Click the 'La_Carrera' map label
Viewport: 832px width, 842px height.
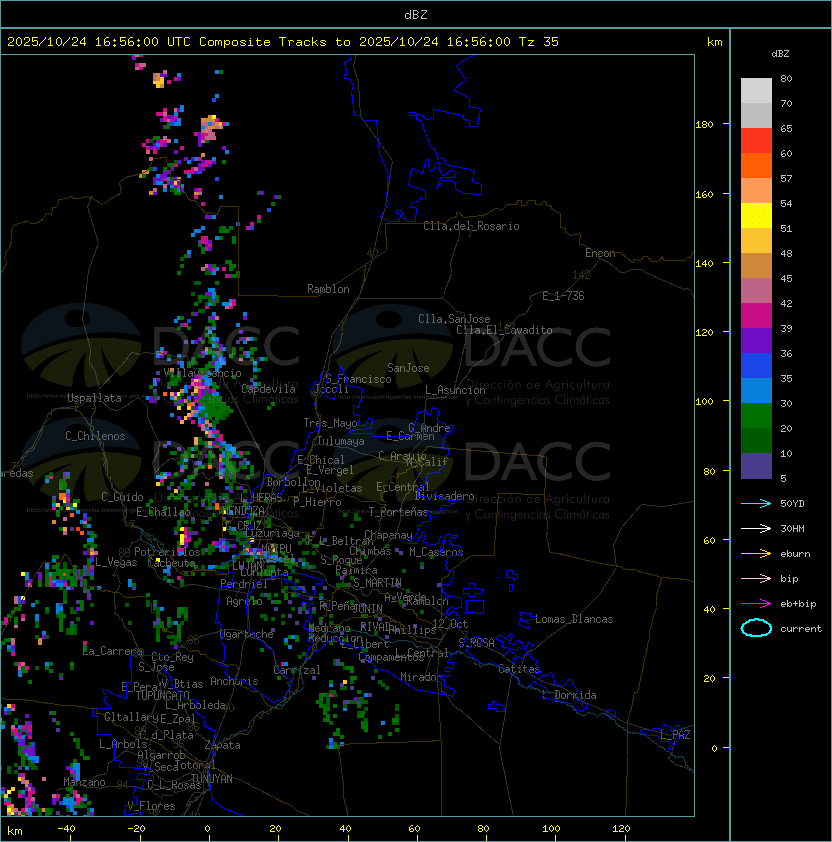click(x=113, y=651)
